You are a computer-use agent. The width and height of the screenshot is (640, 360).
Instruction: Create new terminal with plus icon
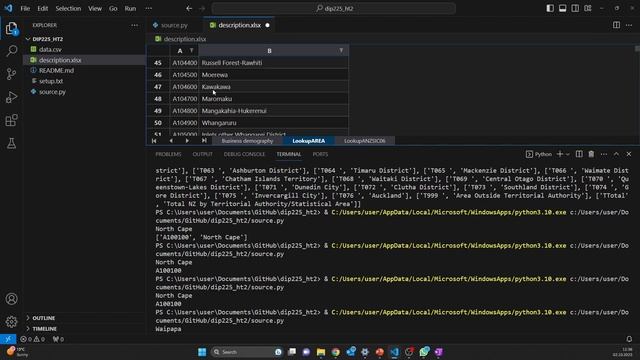coord(560,154)
